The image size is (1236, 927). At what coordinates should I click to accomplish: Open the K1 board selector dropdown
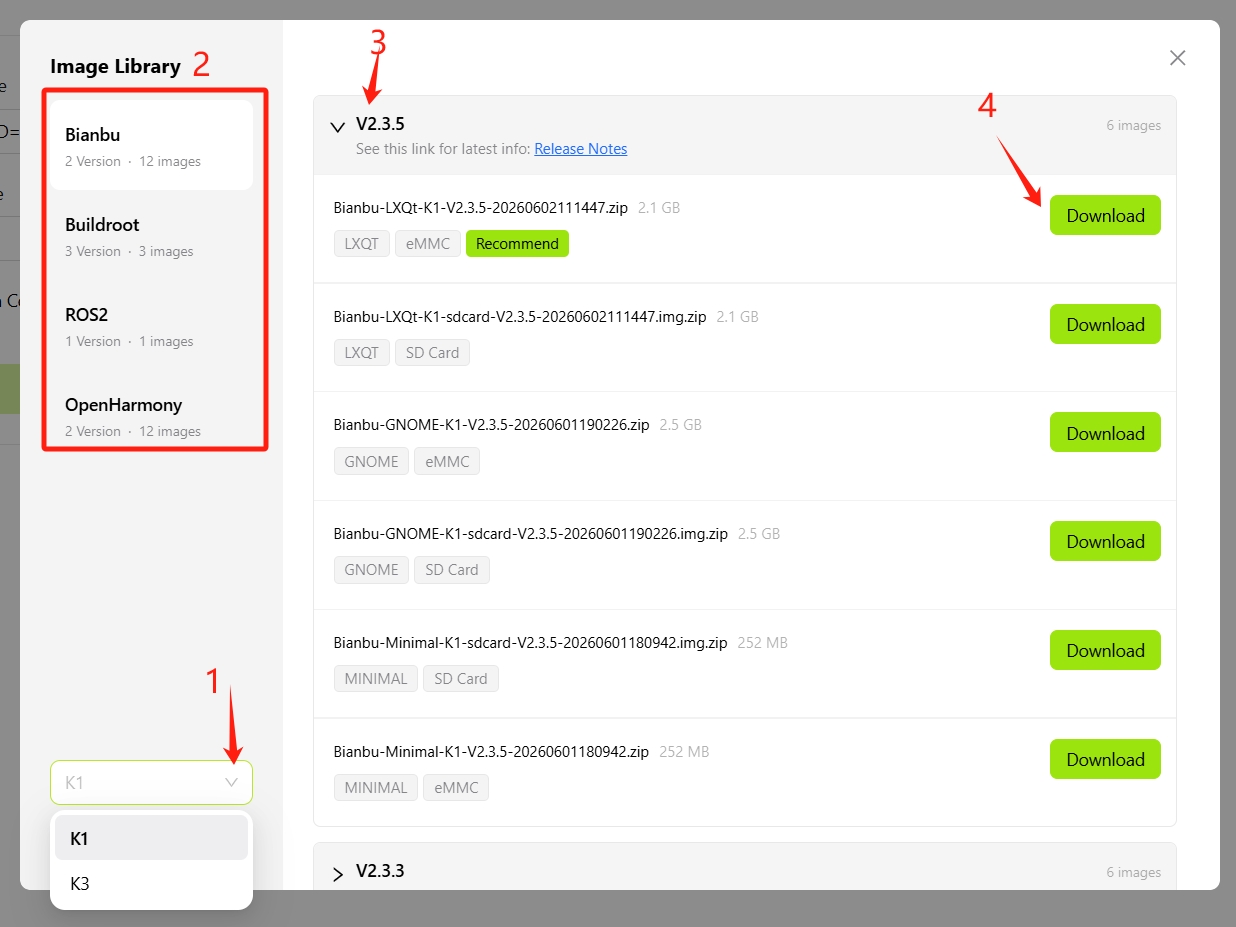[x=151, y=782]
